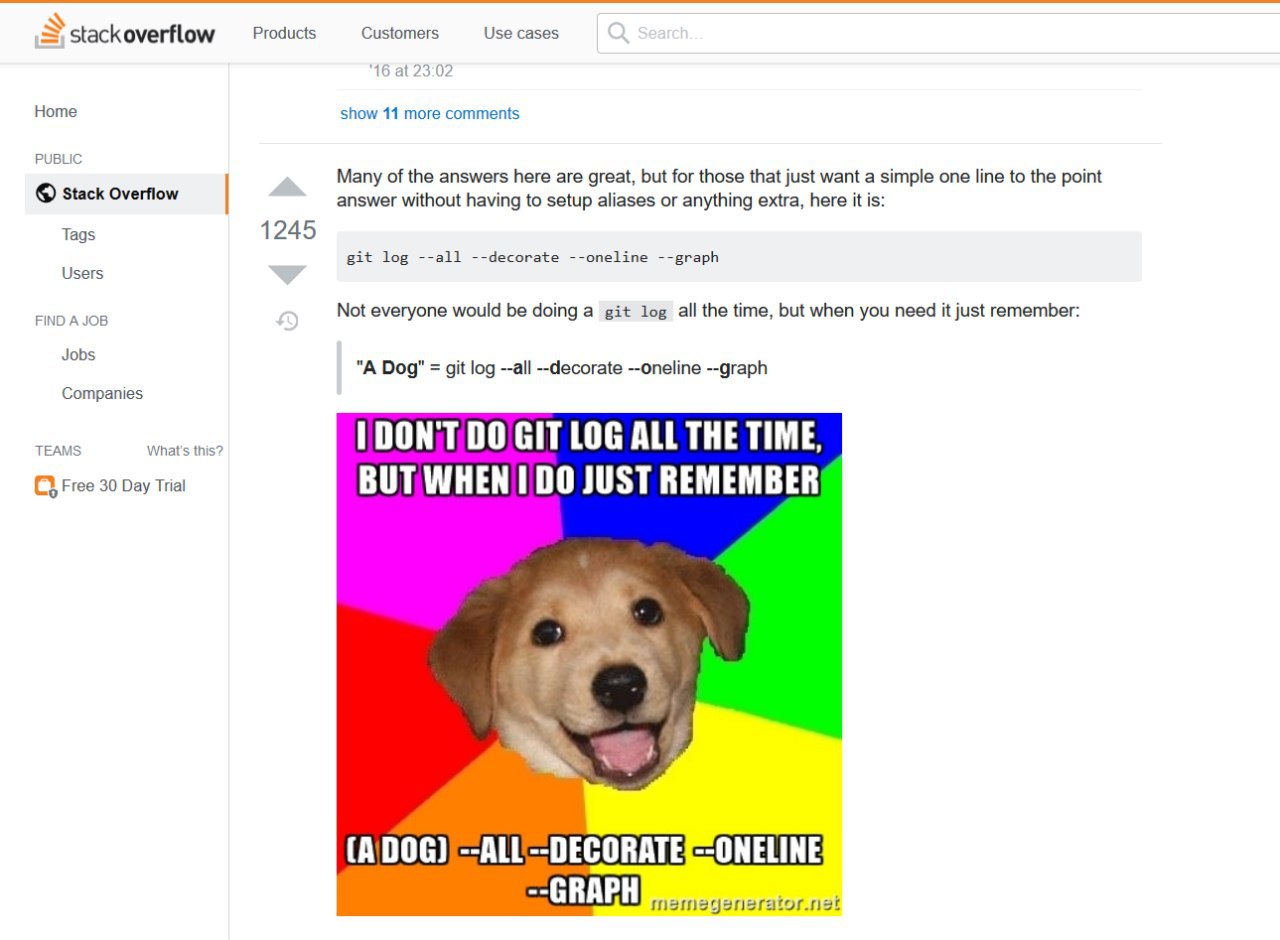
Task: Open Users in the sidebar
Action: pyautogui.click(x=82, y=273)
